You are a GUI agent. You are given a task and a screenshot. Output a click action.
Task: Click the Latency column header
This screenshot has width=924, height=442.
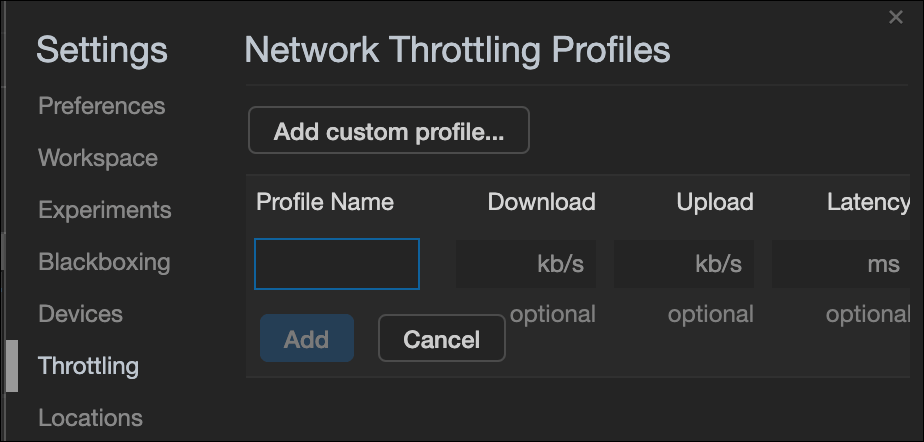[x=868, y=202]
